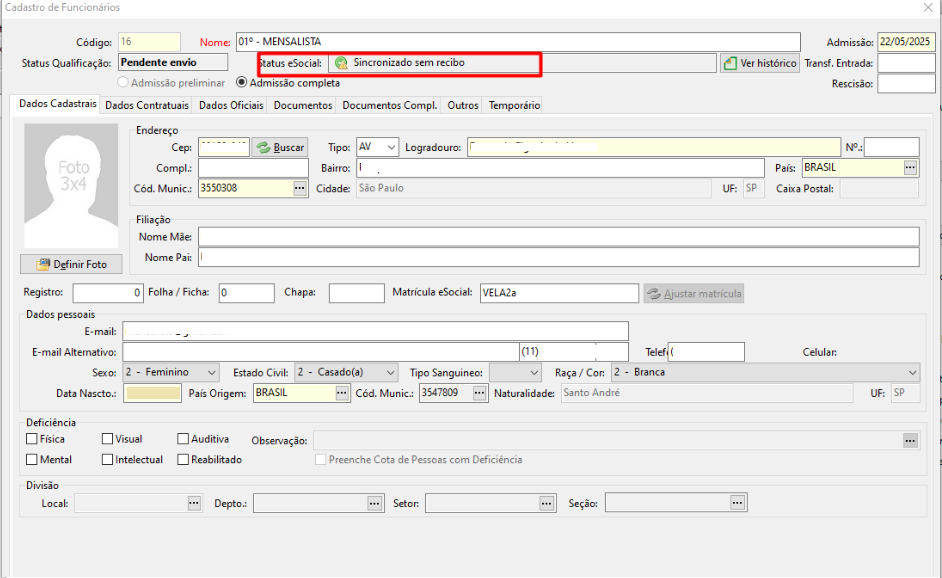This screenshot has height=578, width=942.
Task: Expand the Tipo Sanguíneo dropdown
Action: pos(534,373)
